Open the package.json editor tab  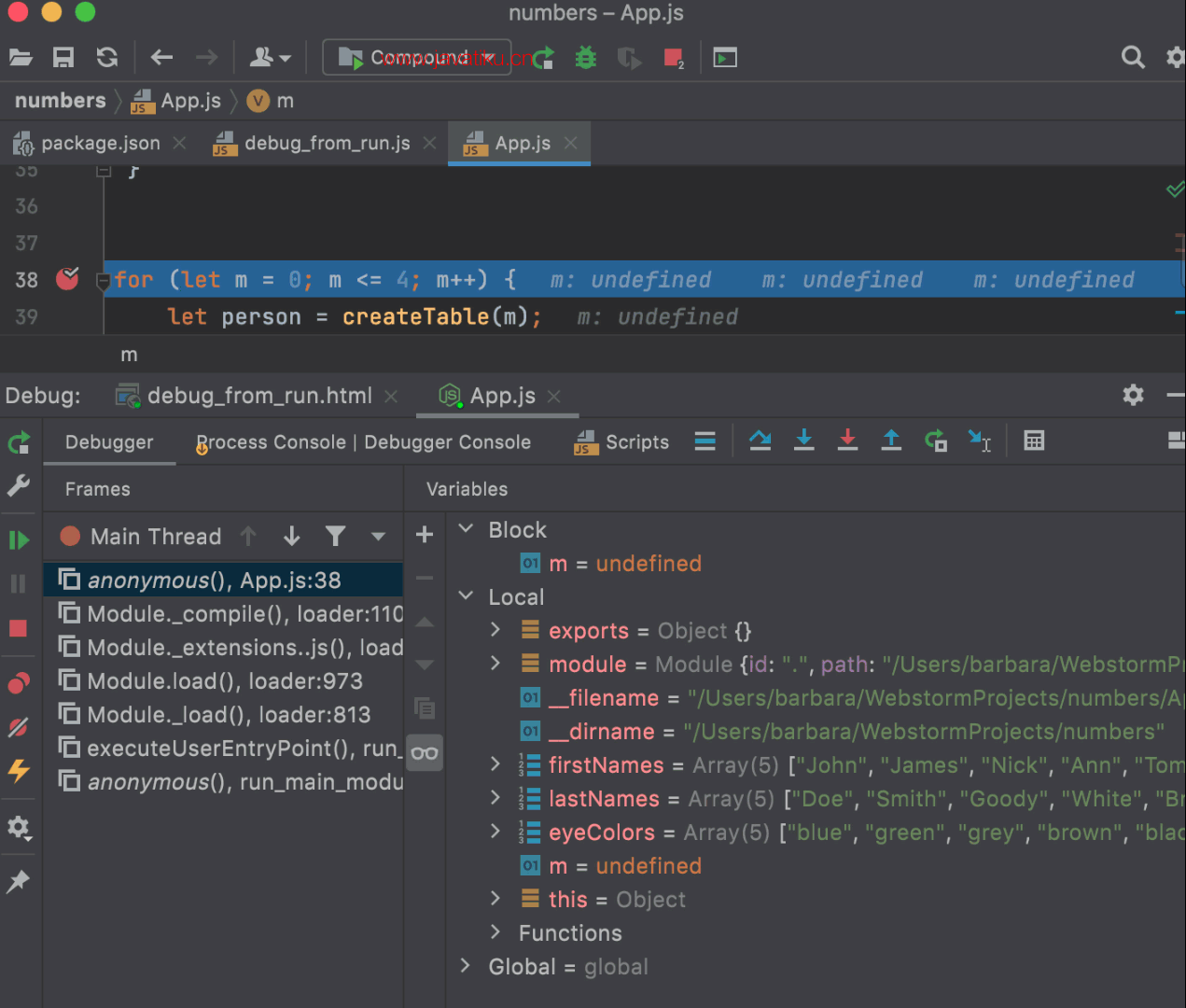tap(100, 144)
